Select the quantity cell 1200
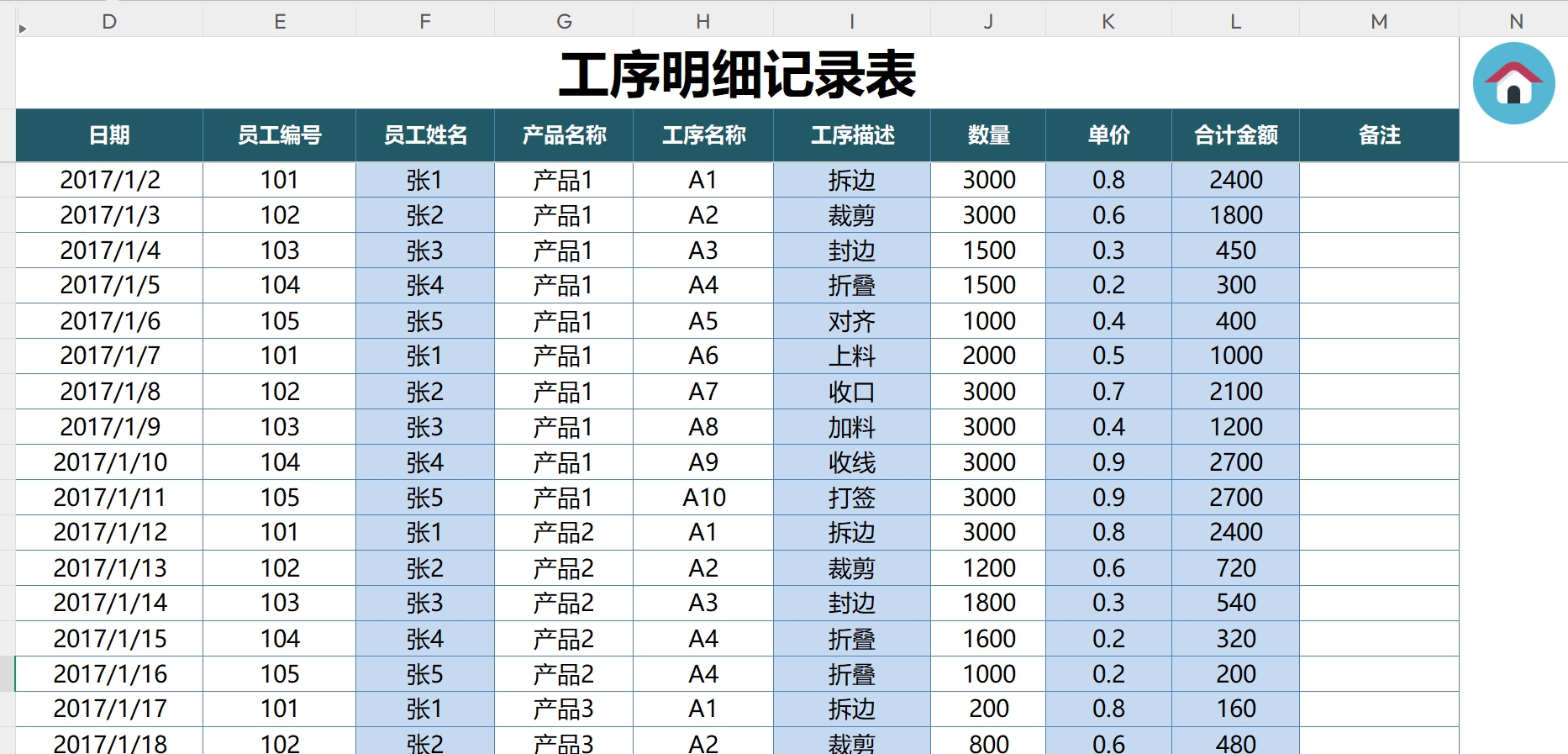The image size is (1568, 754). coord(988,568)
